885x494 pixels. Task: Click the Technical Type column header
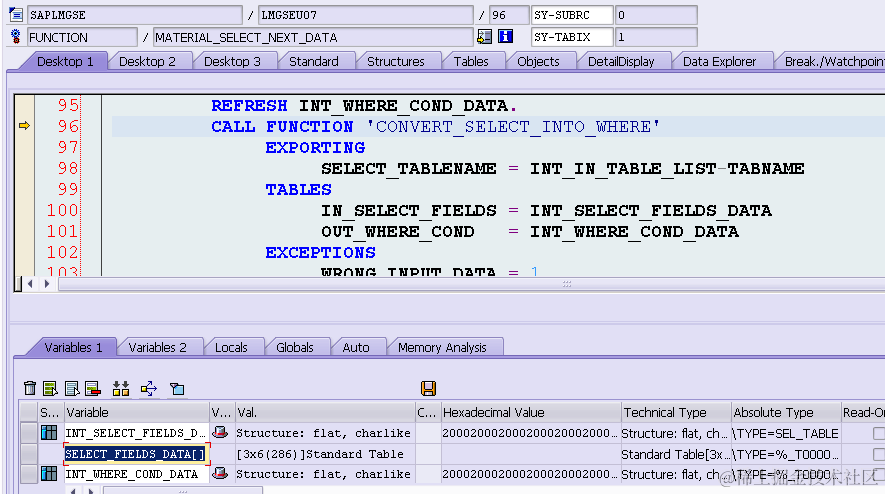tap(676, 413)
